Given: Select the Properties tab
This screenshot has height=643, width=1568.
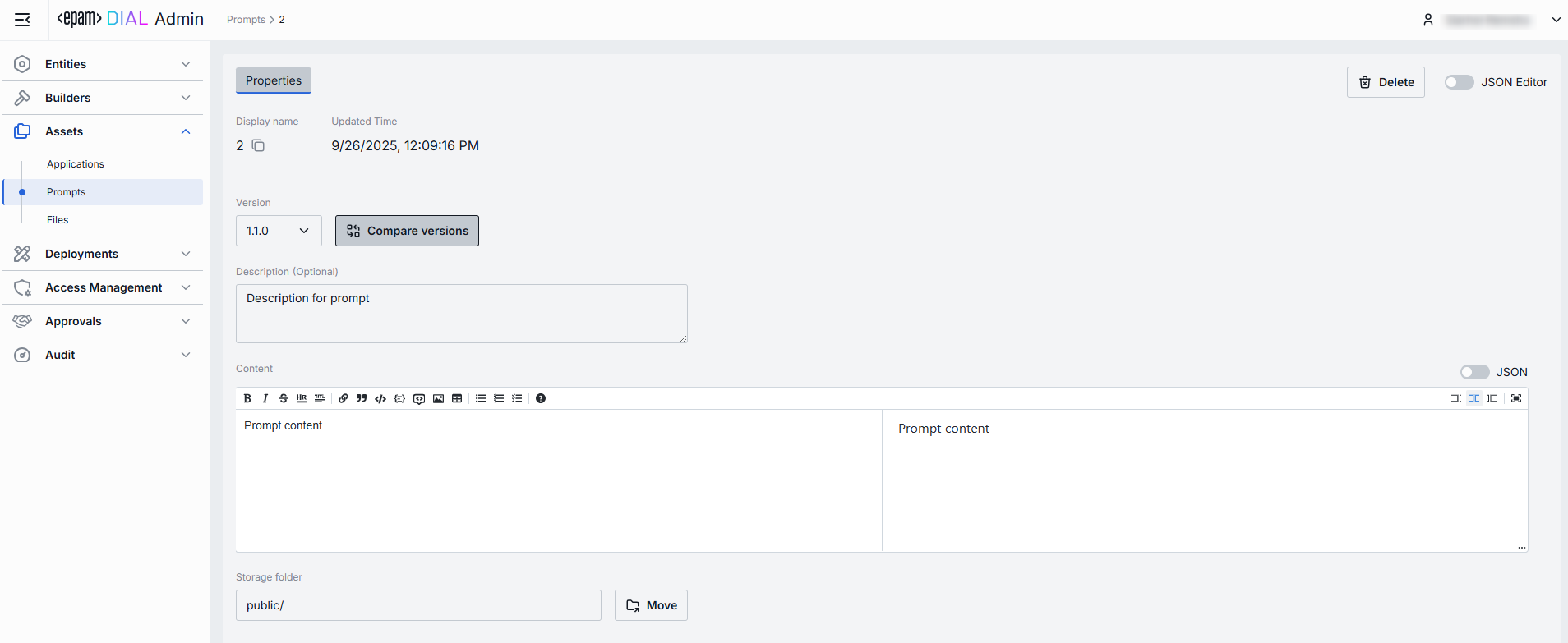Looking at the screenshot, I should coord(274,80).
